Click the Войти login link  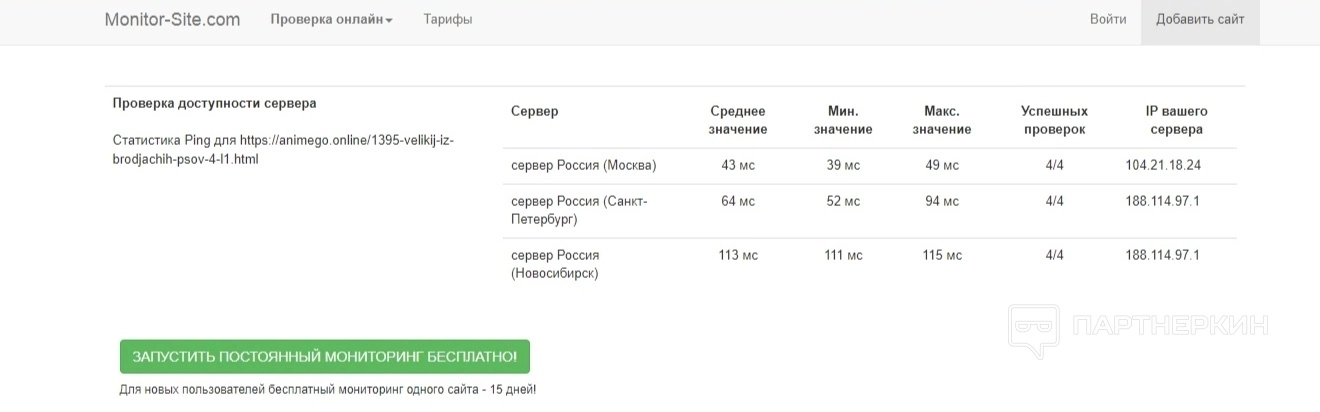point(1108,19)
